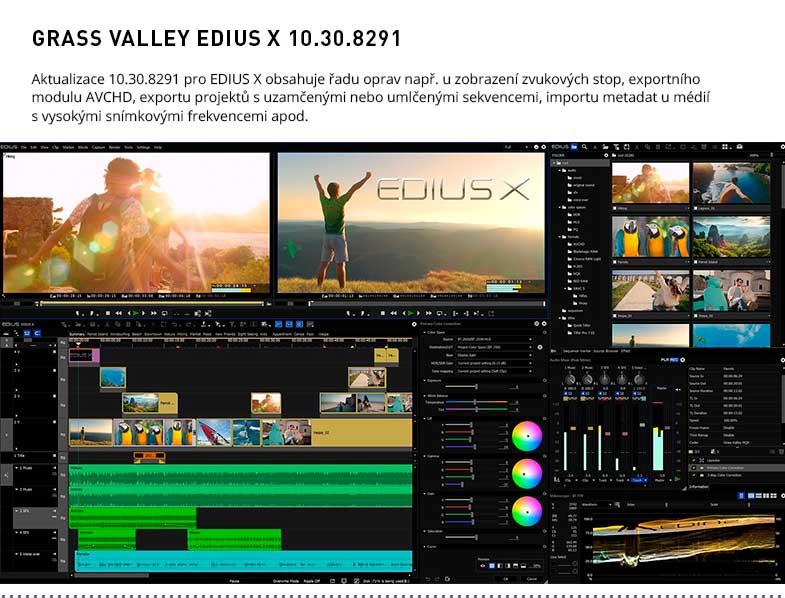
Task: Click the Exposure slider
Action: click(477, 387)
